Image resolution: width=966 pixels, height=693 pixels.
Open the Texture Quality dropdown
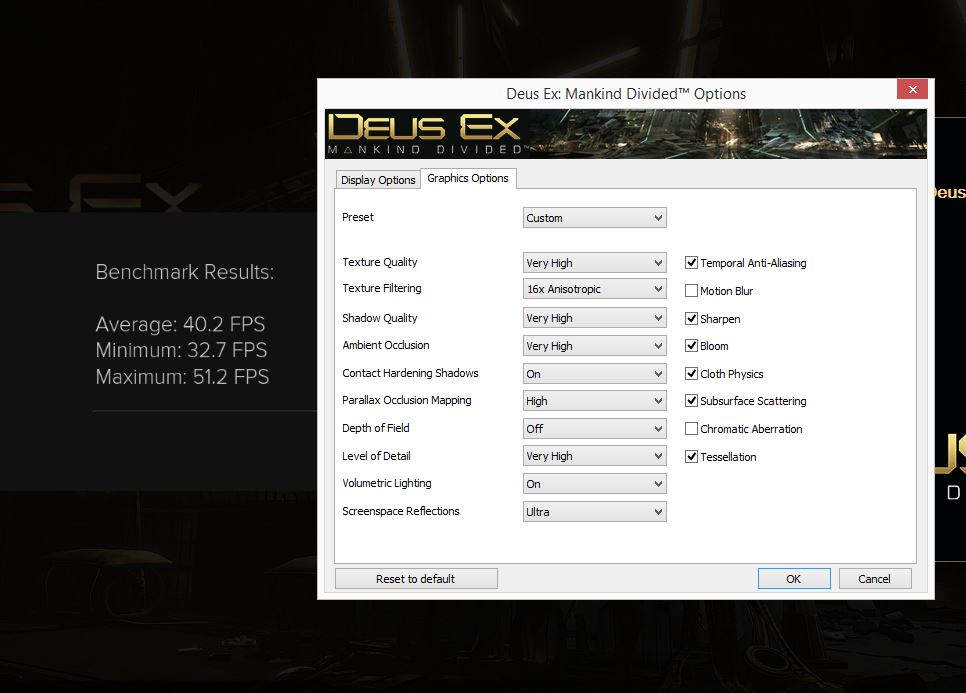click(595, 262)
